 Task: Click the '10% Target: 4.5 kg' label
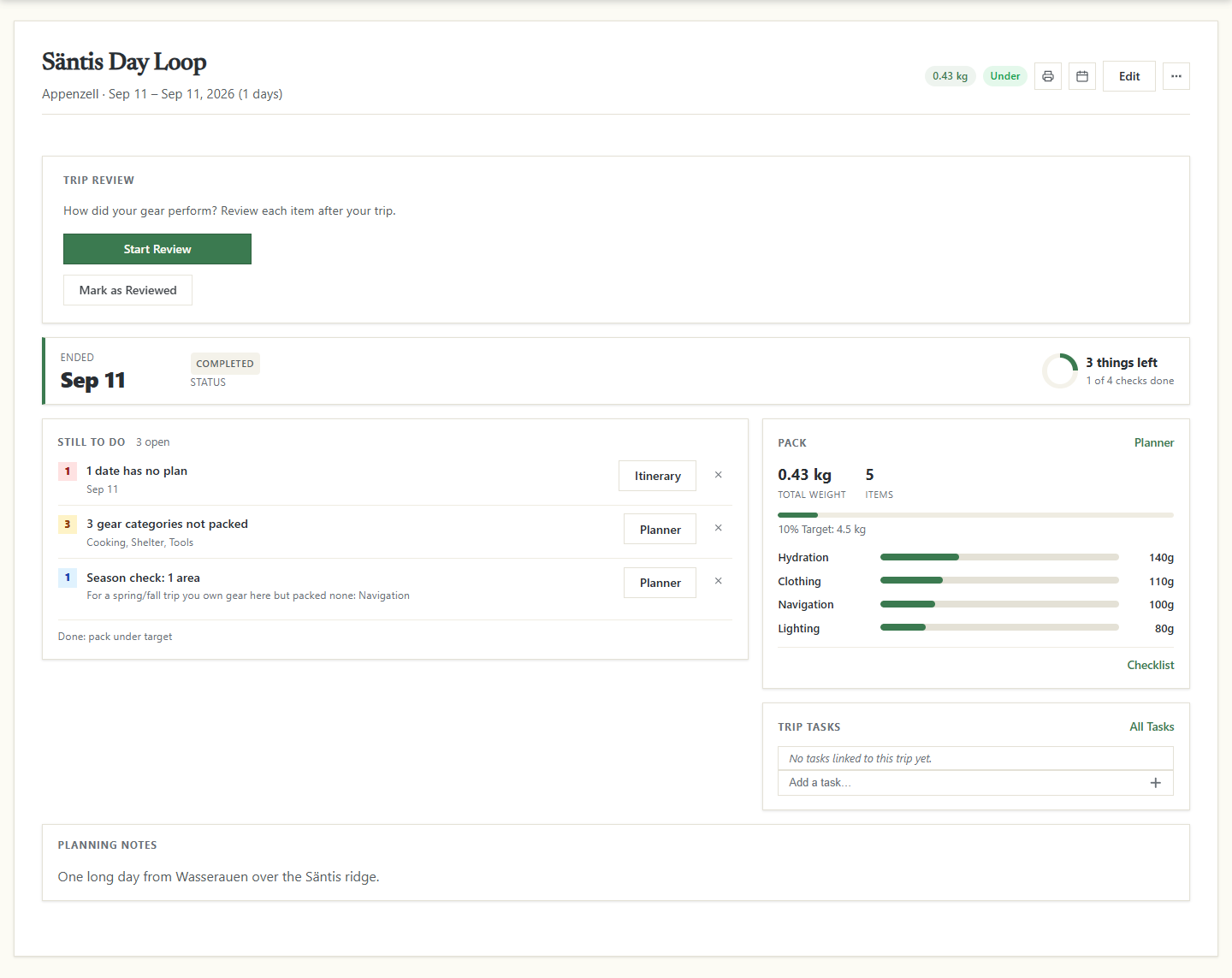pos(821,530)
